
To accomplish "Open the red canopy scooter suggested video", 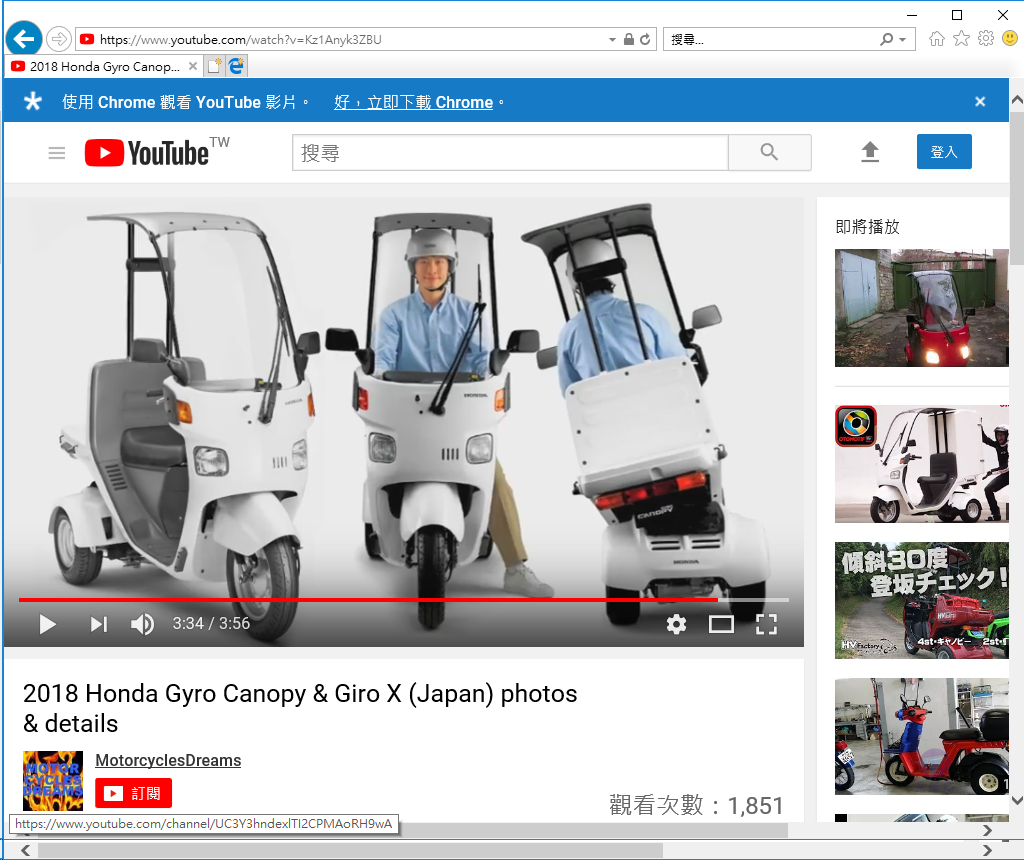I will point(921,308).
